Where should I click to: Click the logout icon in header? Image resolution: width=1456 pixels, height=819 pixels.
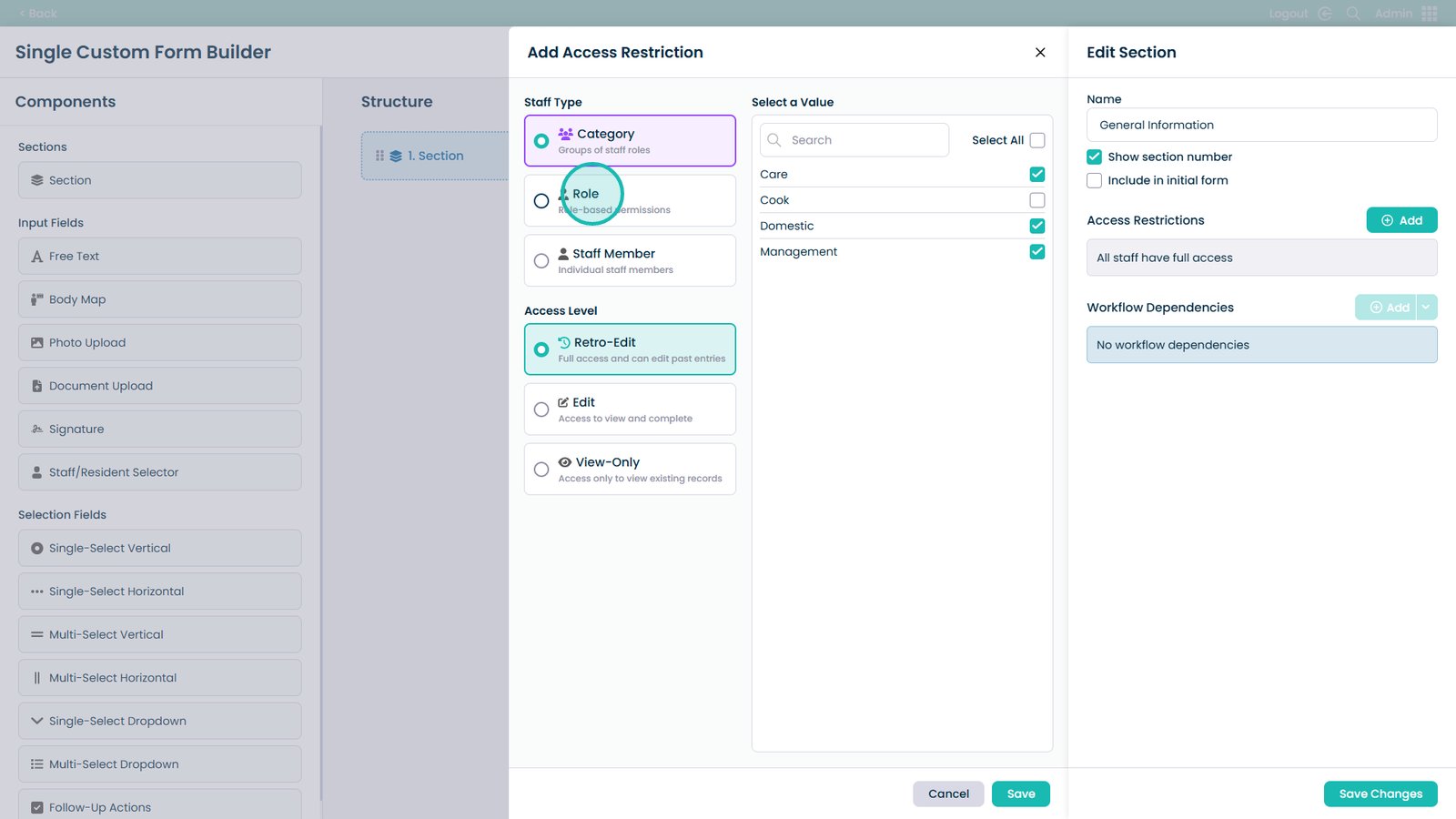point(1325,14)
